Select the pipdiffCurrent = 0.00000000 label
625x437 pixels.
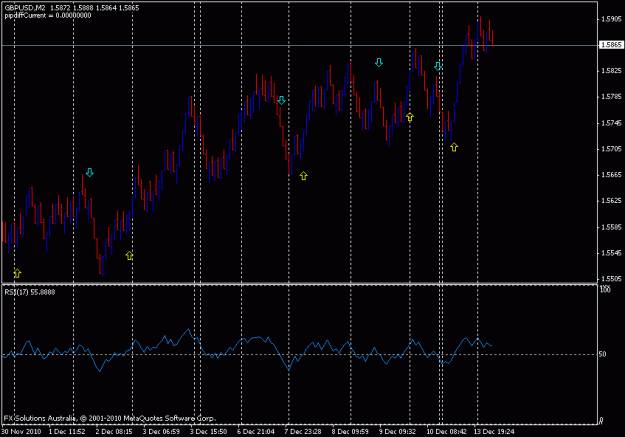click(x=48, y=16)
